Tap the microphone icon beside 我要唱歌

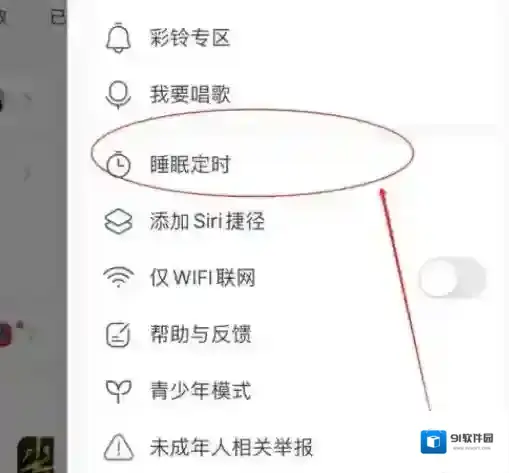[118, 95]
